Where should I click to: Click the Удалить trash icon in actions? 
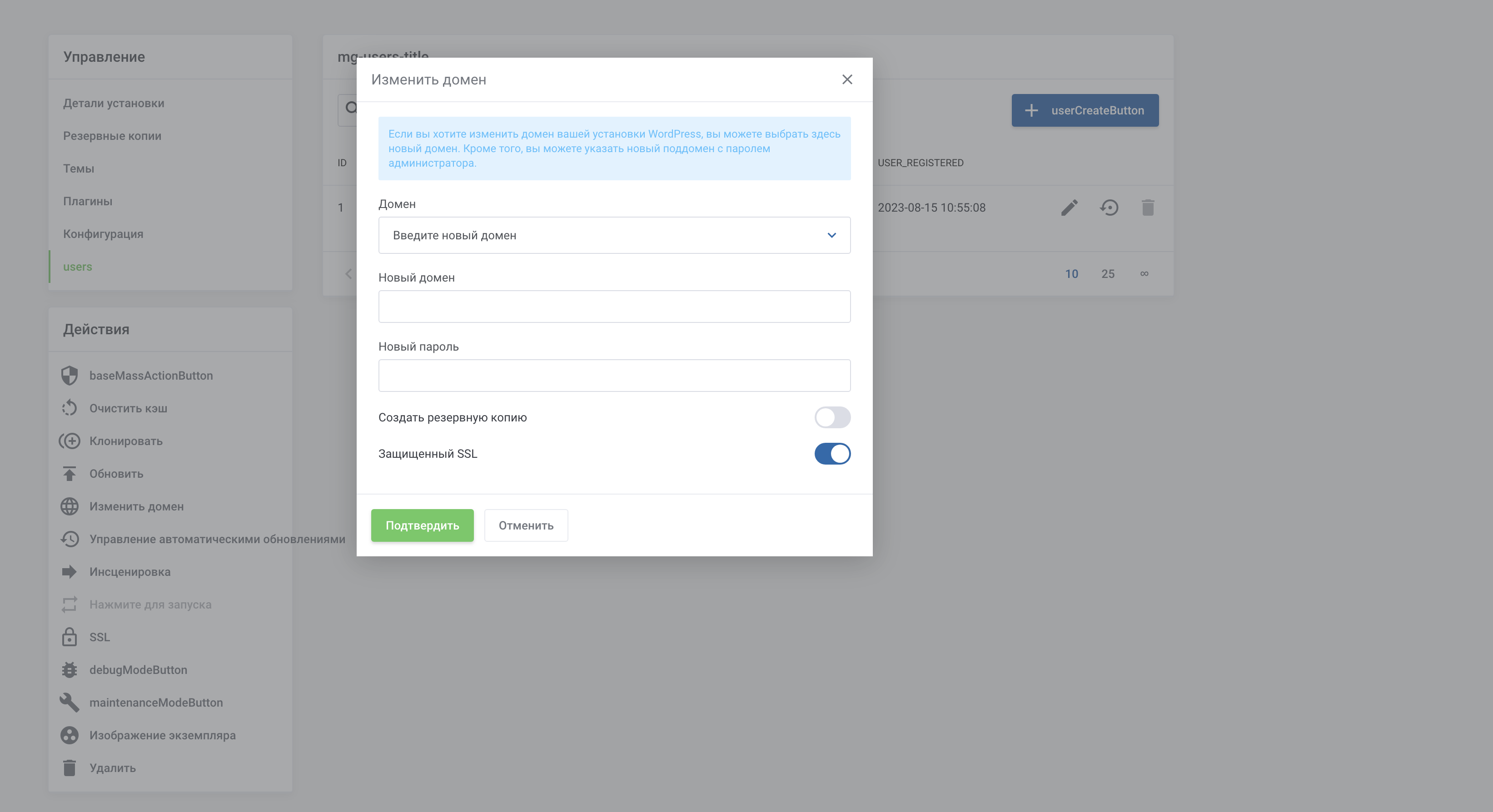pyautogui.click(x=69, y=767)
